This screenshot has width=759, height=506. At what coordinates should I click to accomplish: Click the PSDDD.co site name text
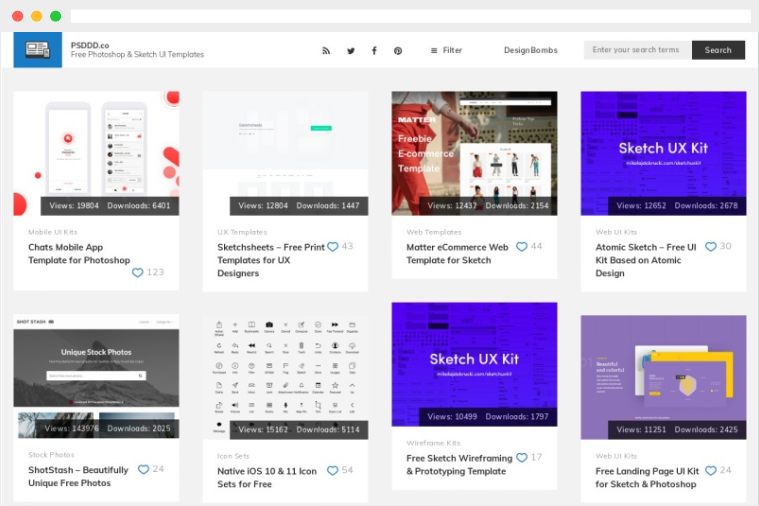[90, 45]
